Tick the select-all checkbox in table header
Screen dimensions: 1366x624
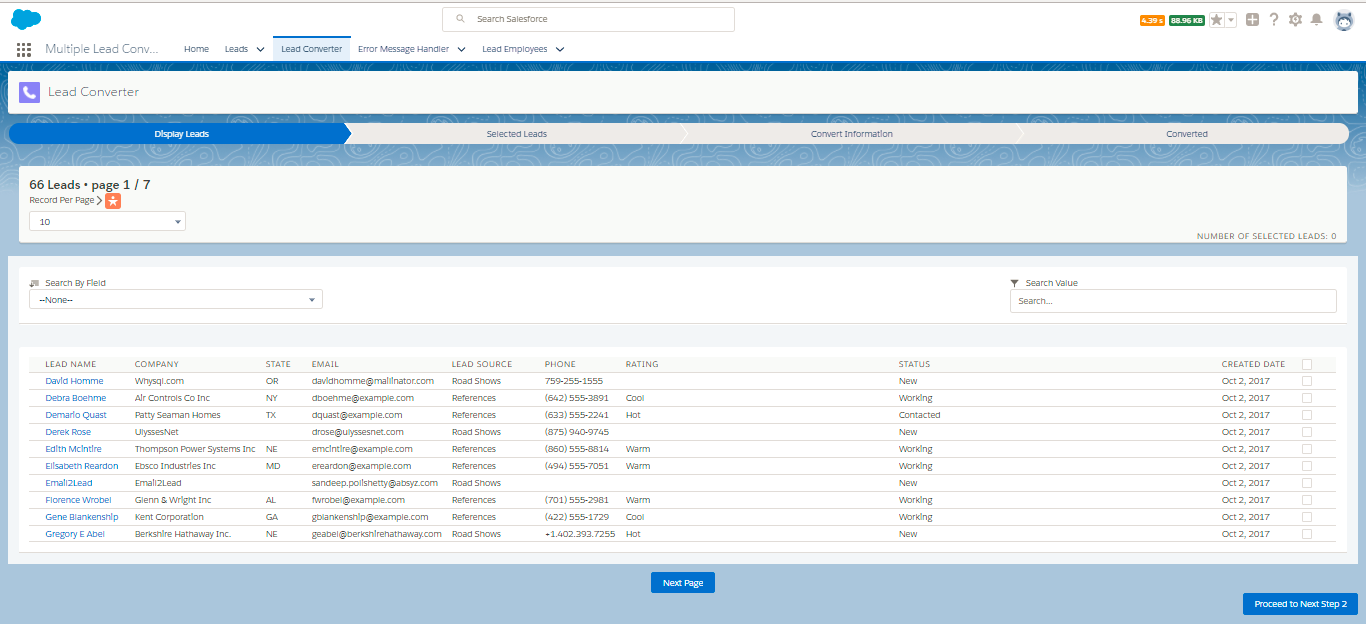[1307, 364]
